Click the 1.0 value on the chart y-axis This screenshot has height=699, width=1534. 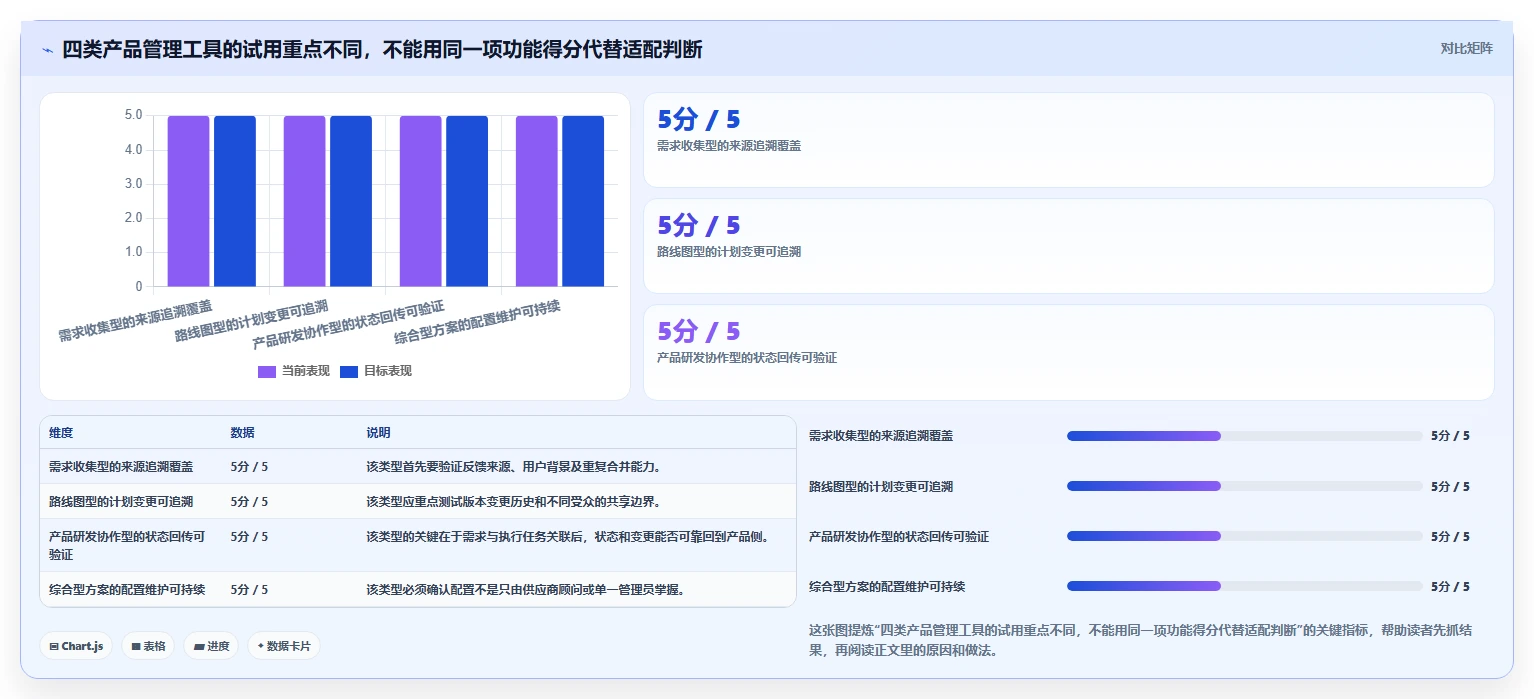click(133, 252)
